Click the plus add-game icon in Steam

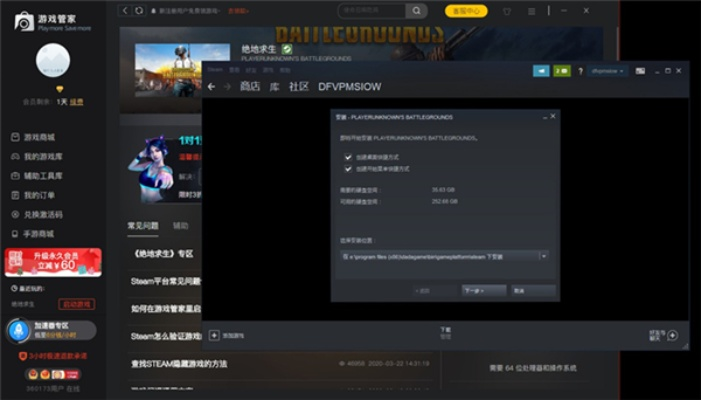point(214,335)
